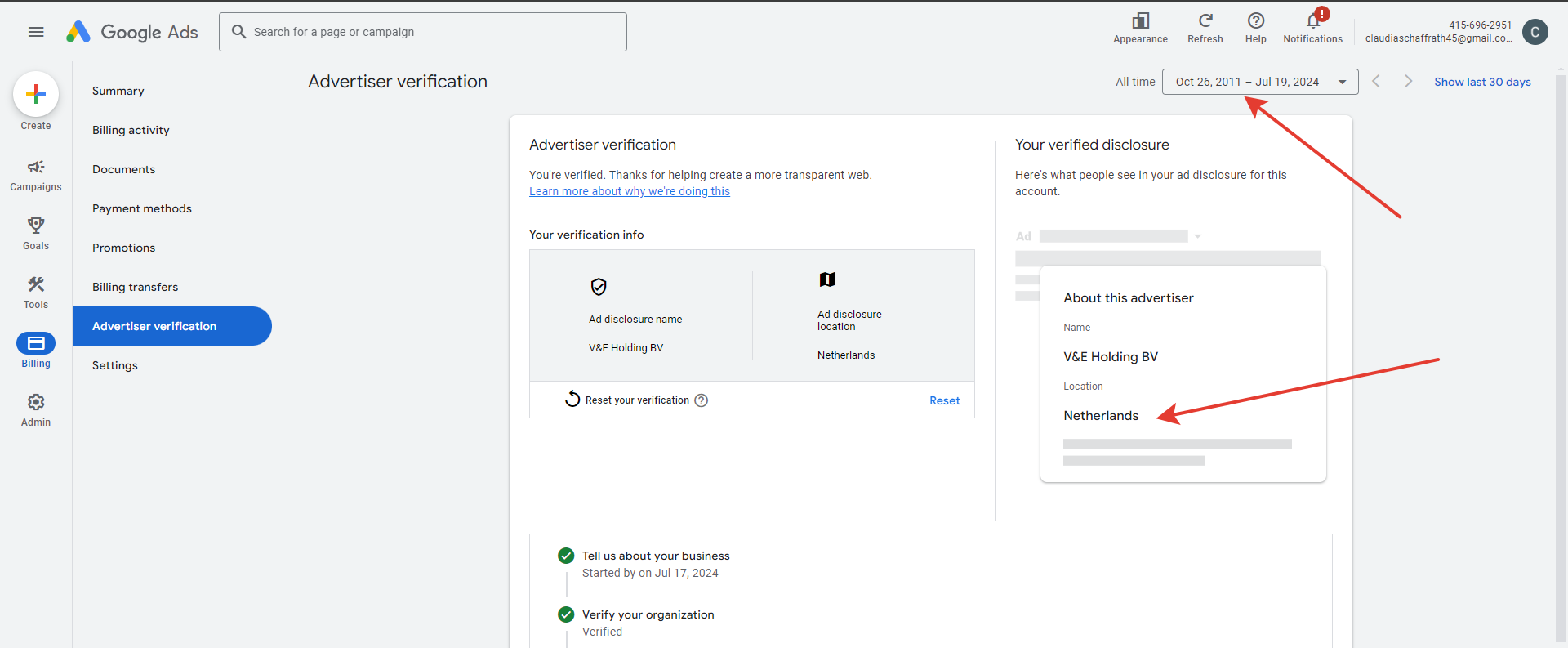Open Payment methods page
Viewport: 1568px width, 648px height.
pos(142,208)
